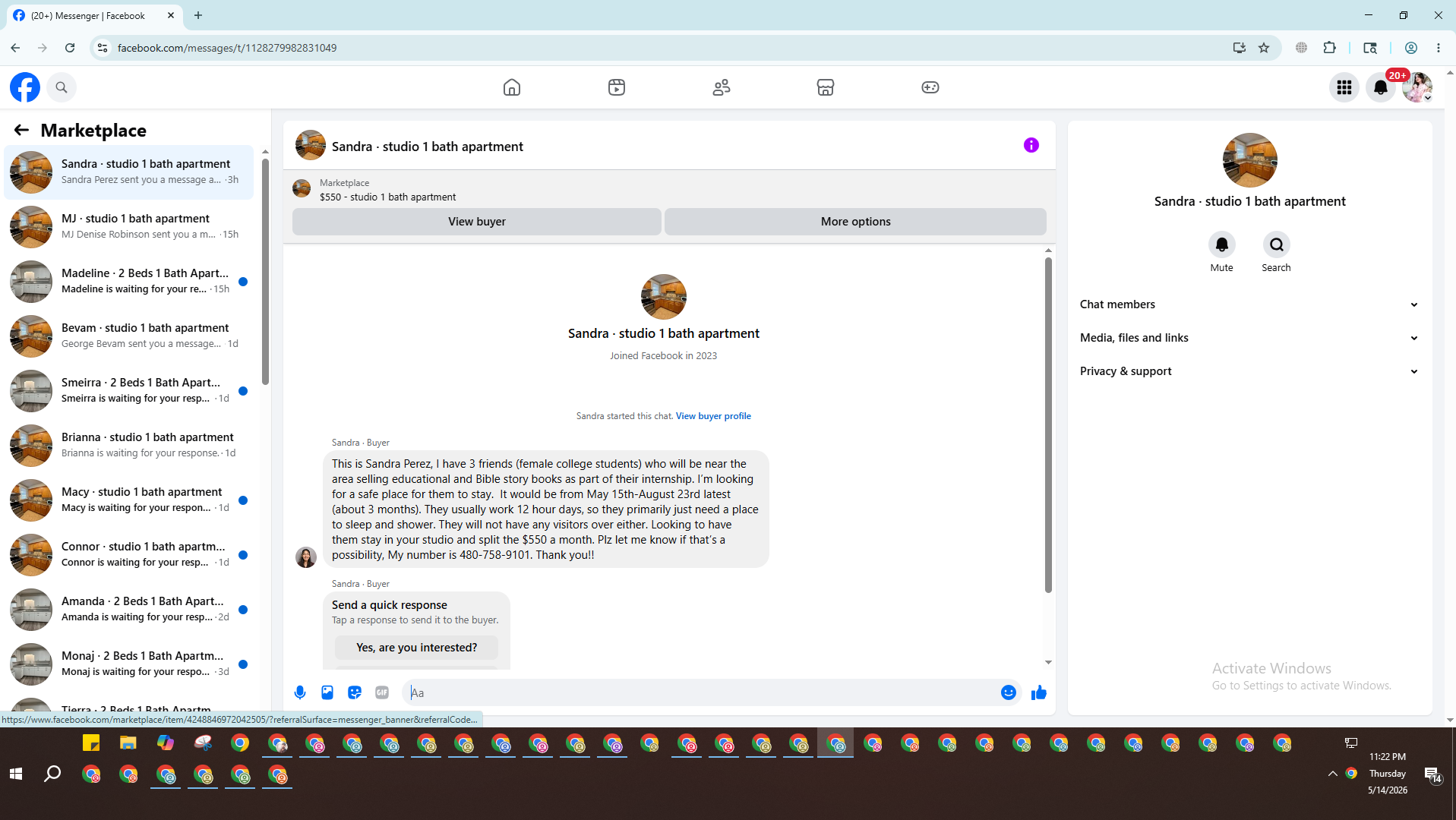
Task: Open Amanda 2 Beds 1 Bath chat
Action: tap(129, 610)
